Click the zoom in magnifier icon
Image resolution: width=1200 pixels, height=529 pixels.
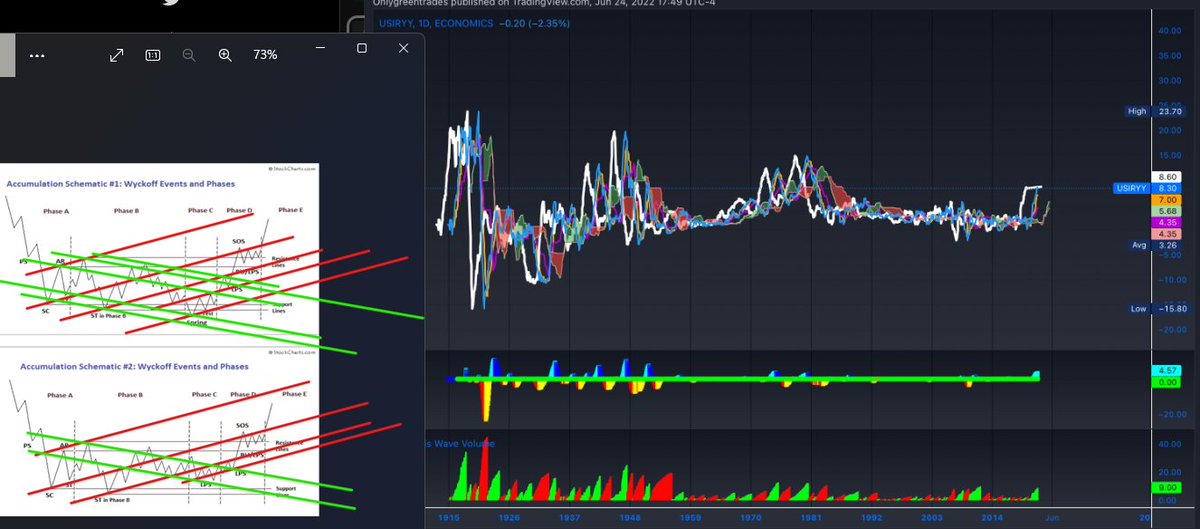pyautogui.click(x=225, y=55)
